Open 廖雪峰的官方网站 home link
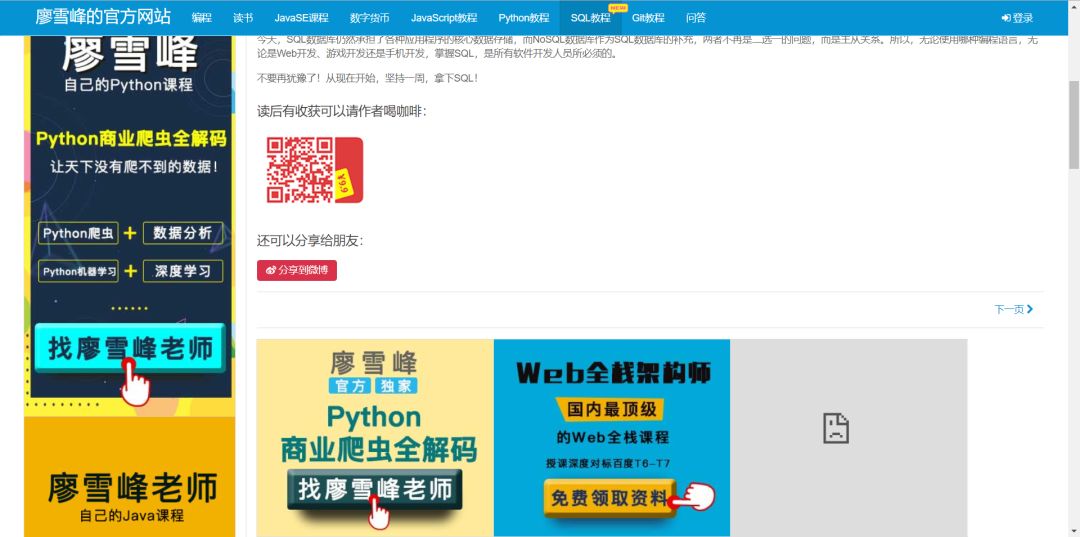The image size is (1080, 537). pyautogui.click(x=103, y=17)
